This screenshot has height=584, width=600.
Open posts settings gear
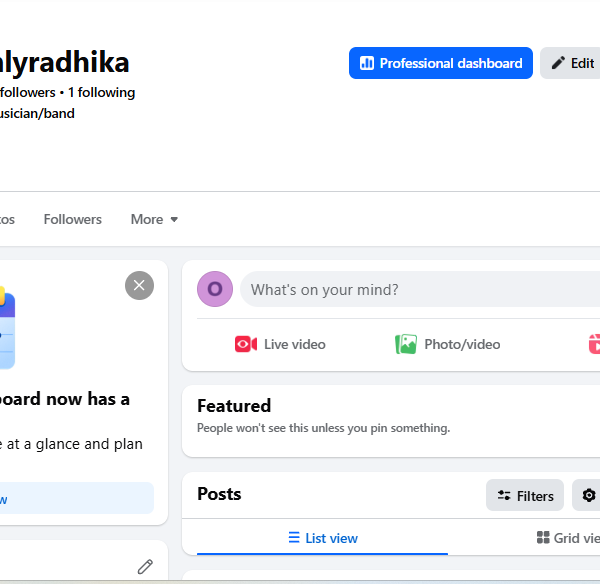(587, 495)
